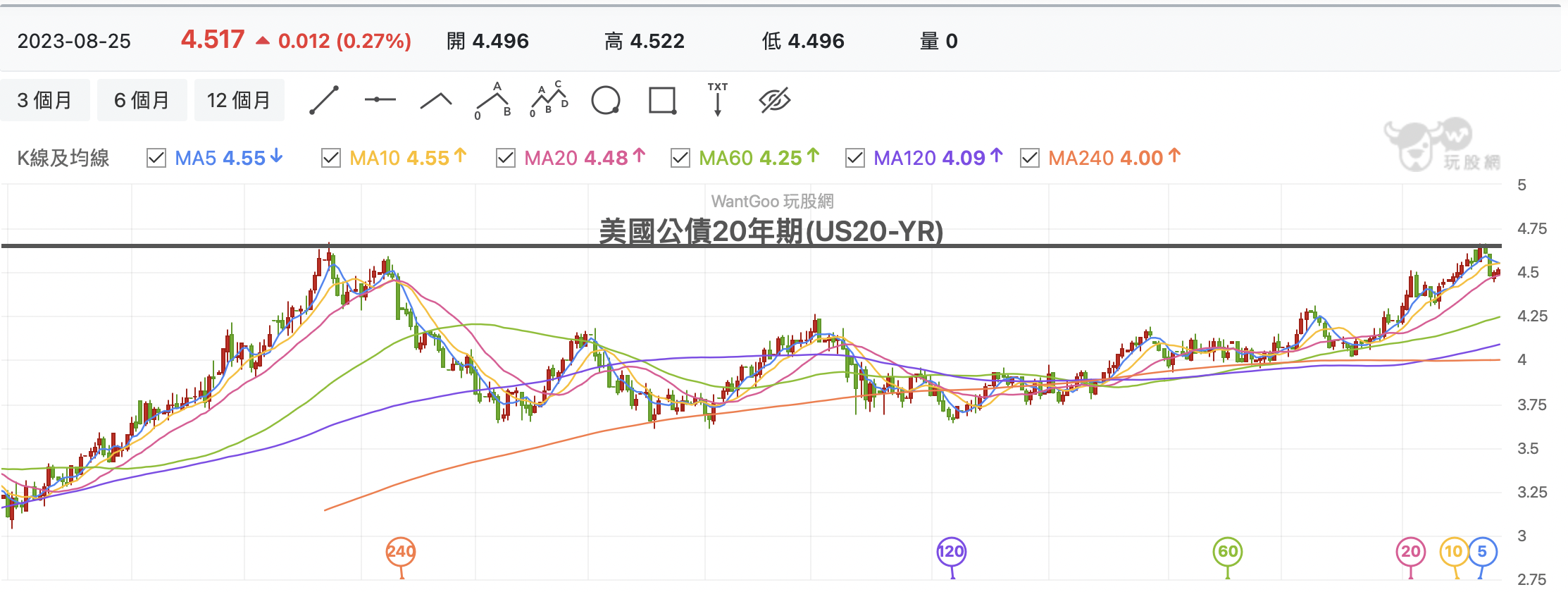Click the current price 4.517
This screenshot has height=592, width=1568.
tap(213, 39)
